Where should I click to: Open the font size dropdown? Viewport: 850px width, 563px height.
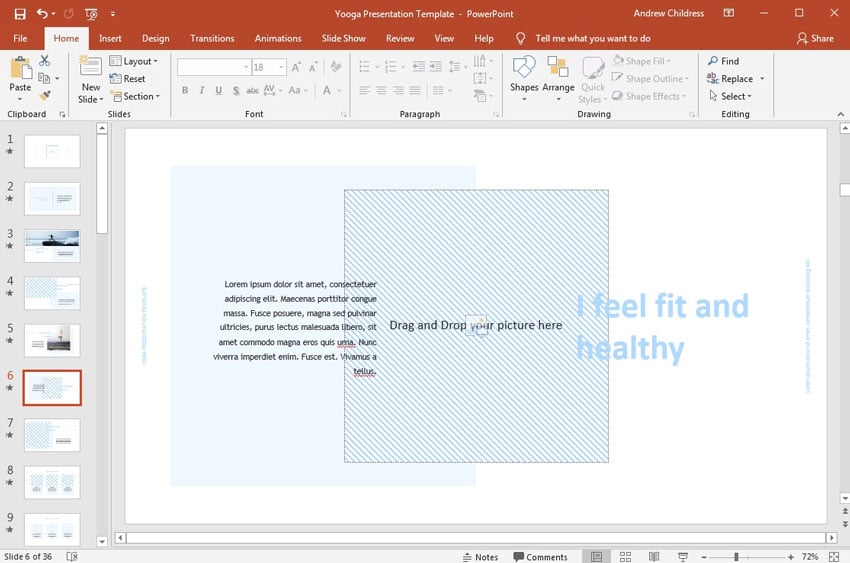tap(284, 67)
